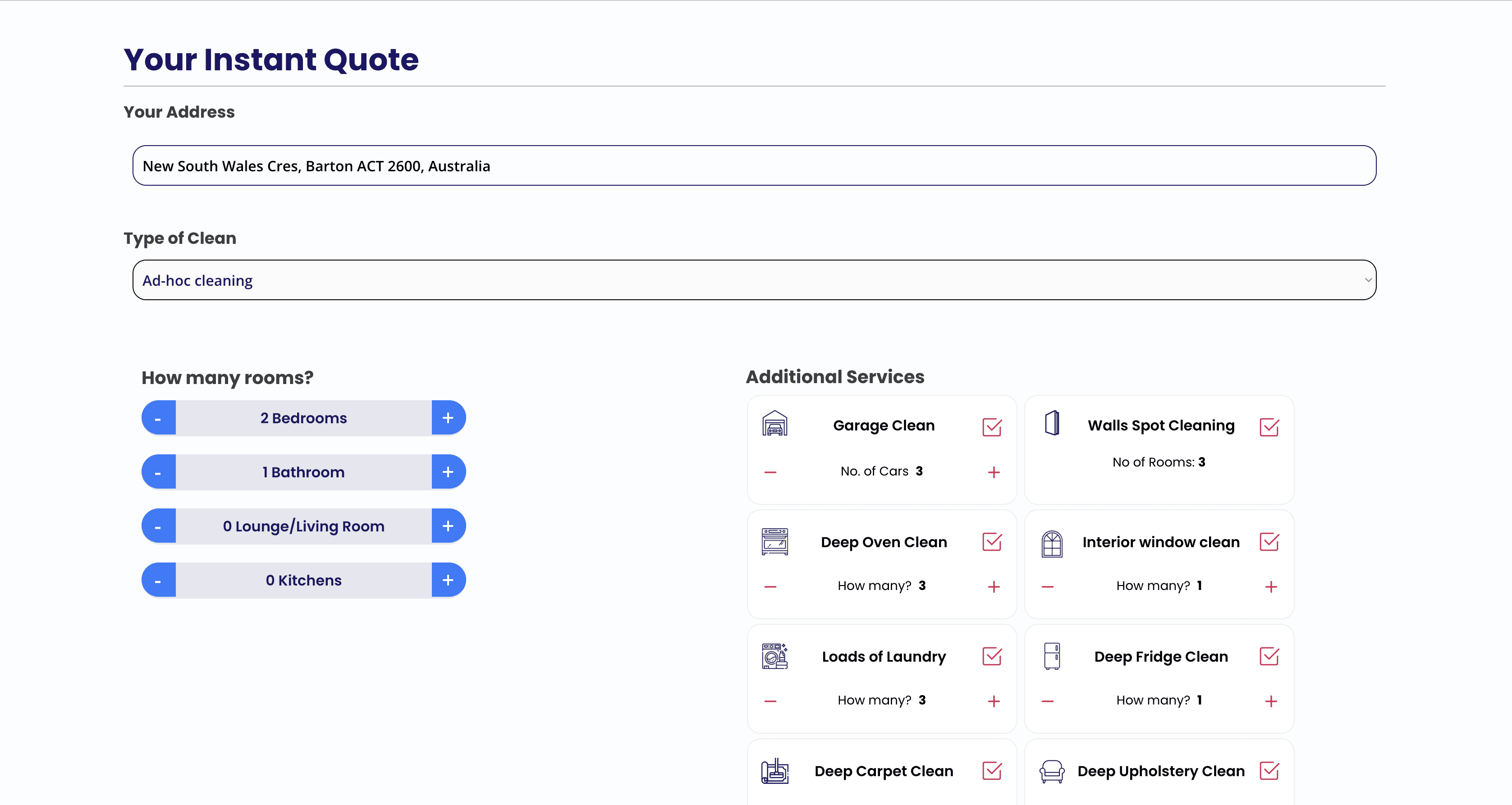Click the fridge icon for Deep Fridge Clean
This screenshot has height=805, width=1512.
(x=1051, y=655)
